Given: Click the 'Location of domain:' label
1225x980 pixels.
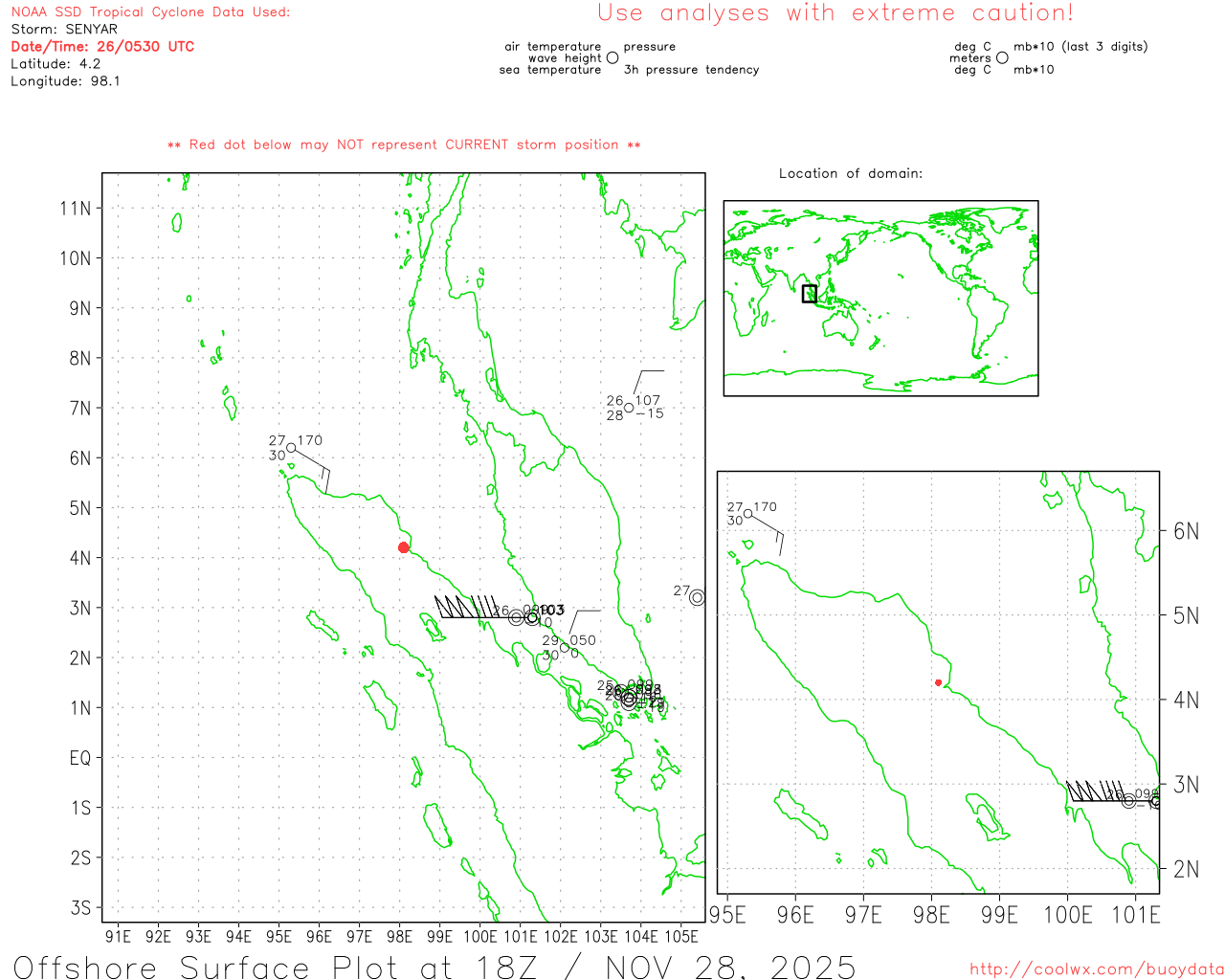Looking at the screenshot, I should [x=850, y=173].
